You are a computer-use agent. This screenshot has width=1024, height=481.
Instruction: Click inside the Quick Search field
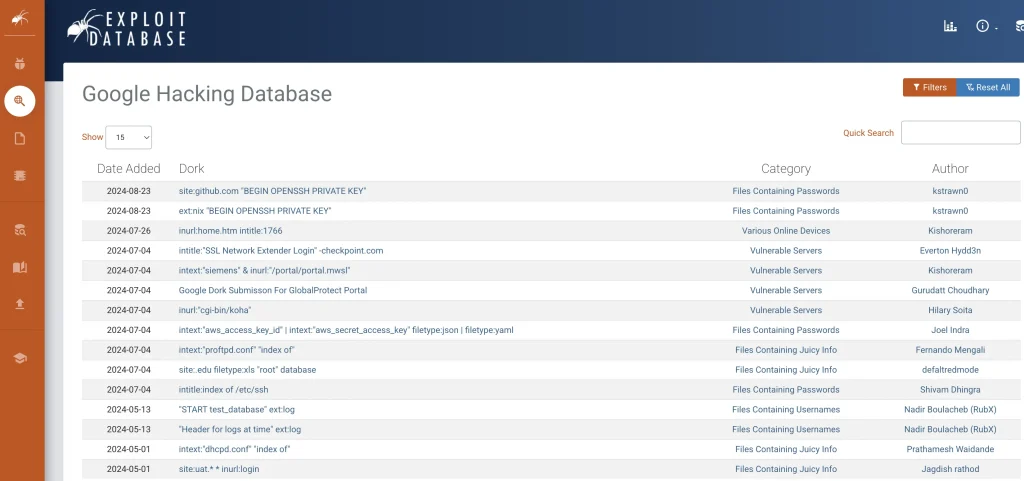960,133
